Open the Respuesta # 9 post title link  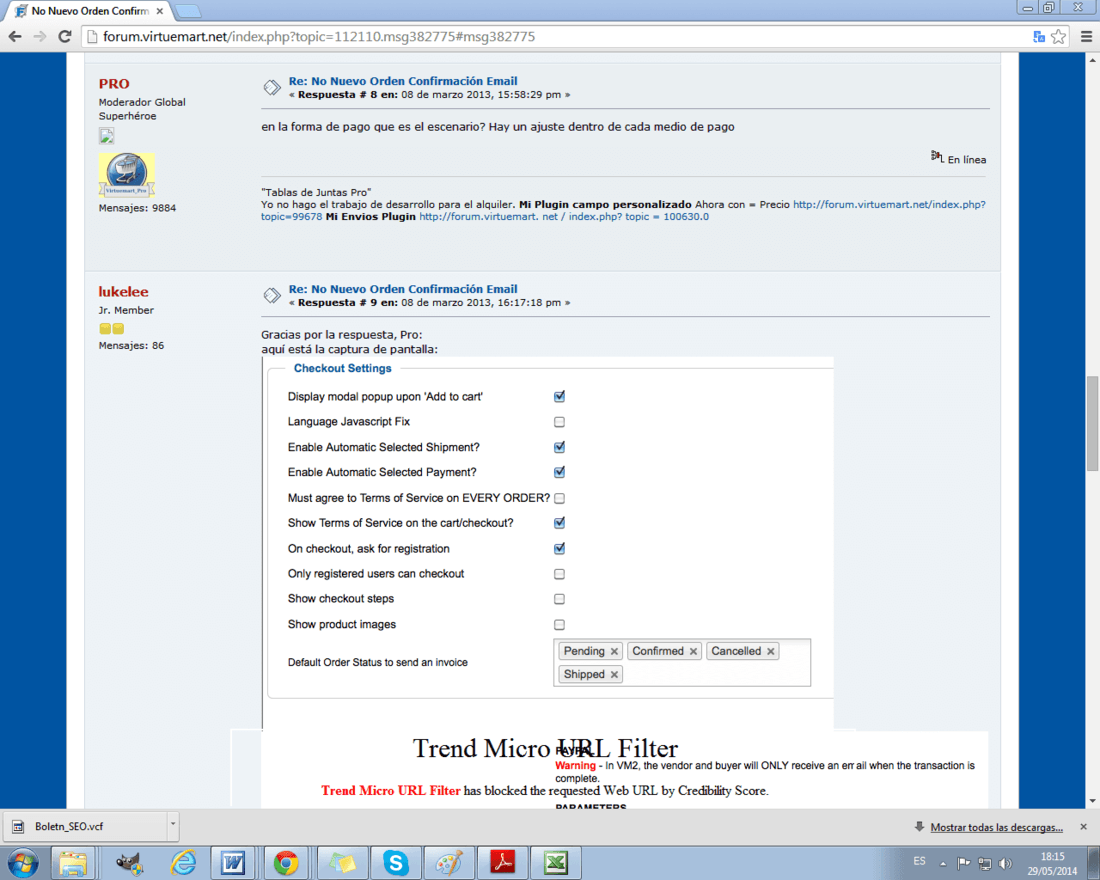coord(403,288)
